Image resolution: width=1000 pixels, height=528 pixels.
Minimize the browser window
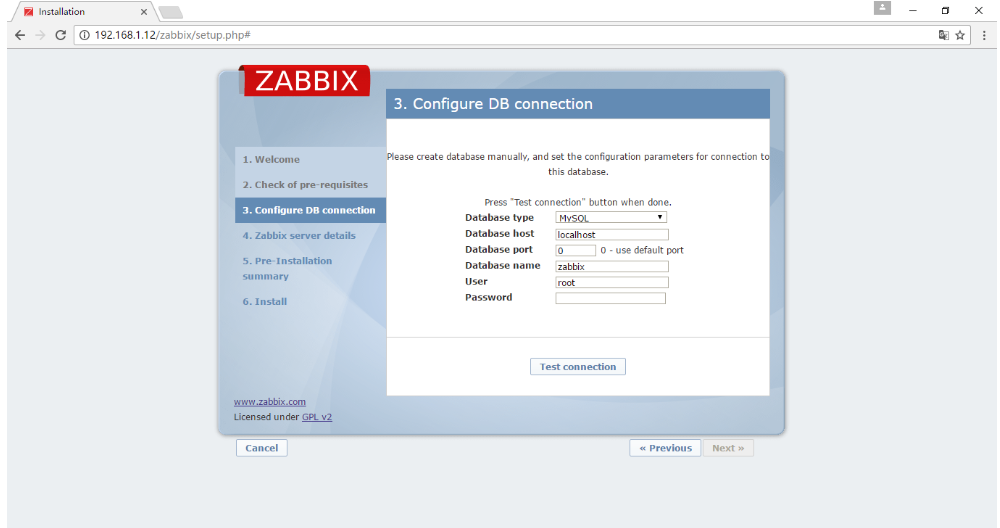913,11
